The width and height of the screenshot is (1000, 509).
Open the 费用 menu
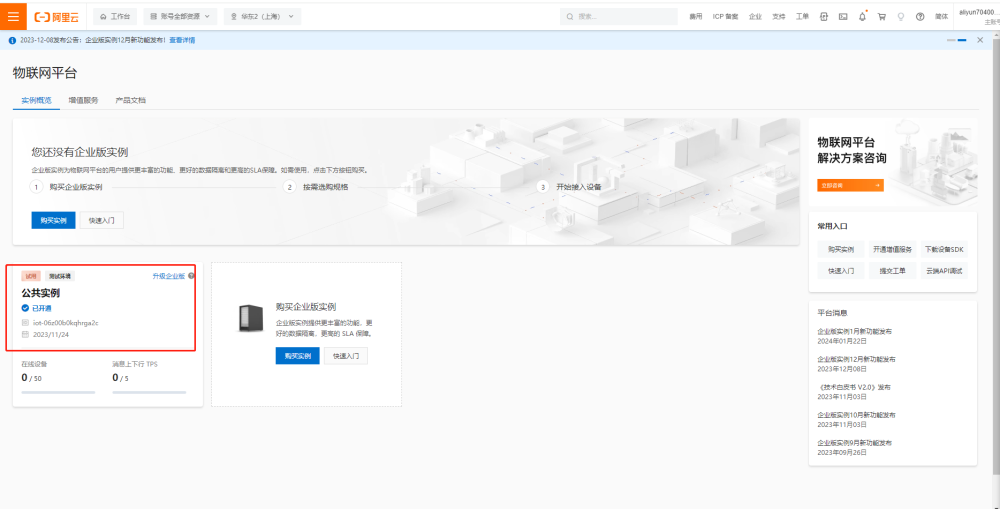point(696,17)
